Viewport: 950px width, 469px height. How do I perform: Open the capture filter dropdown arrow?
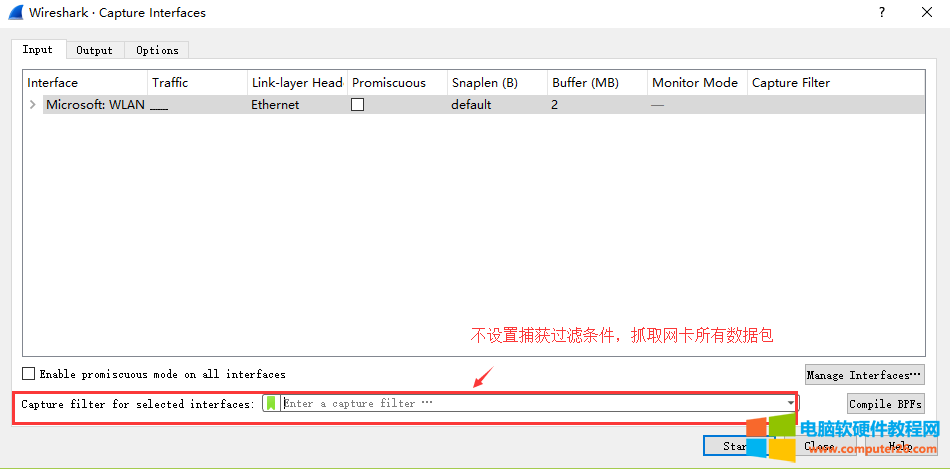pos(791,403)
